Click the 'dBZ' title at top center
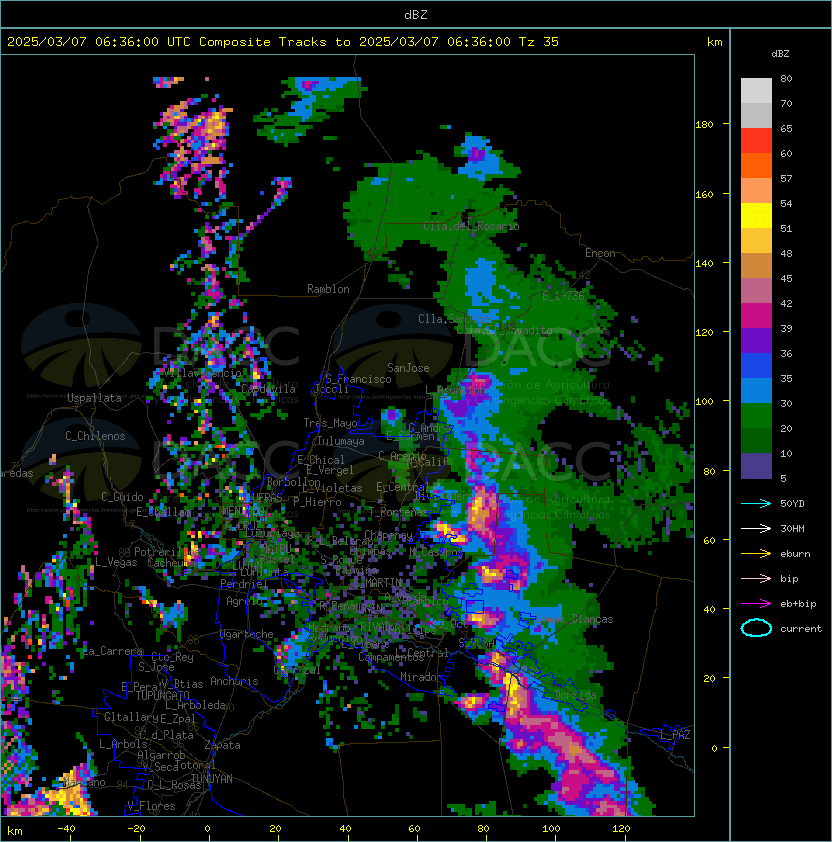Viewport: 832px width, 842px height. [x=416, y=14]
